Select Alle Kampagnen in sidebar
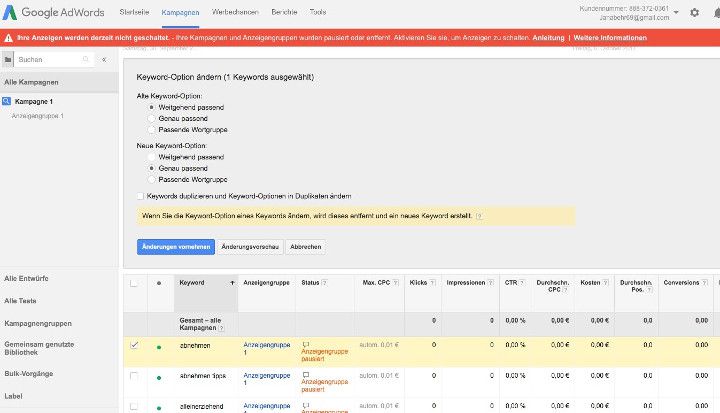Screen dimensions: 720x413 [x=59, y=82]
